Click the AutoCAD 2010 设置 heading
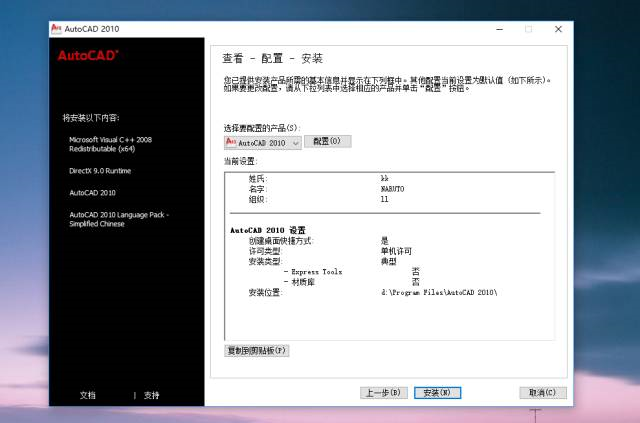This screenshot has height=423, width=640. [268, 230]
